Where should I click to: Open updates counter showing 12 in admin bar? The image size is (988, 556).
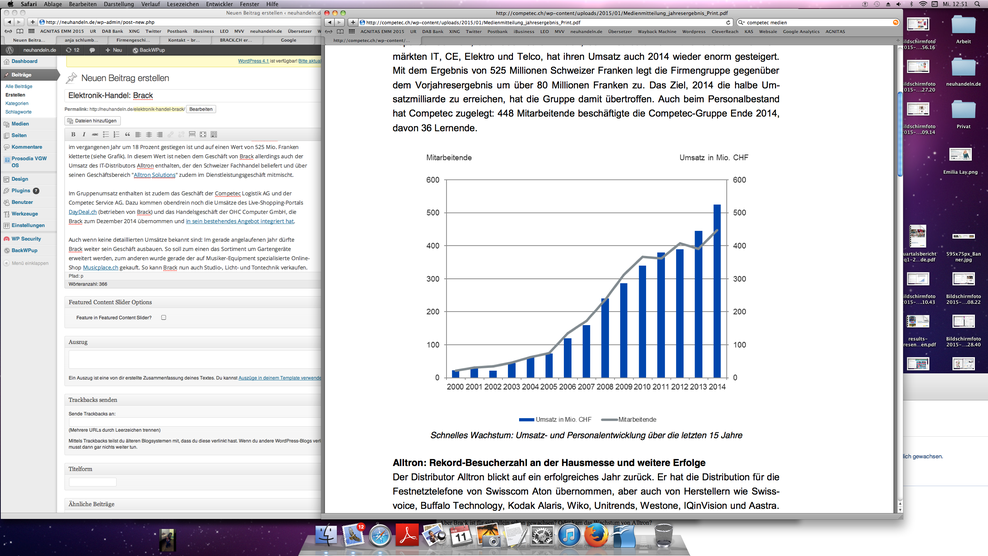coord(72,50)
